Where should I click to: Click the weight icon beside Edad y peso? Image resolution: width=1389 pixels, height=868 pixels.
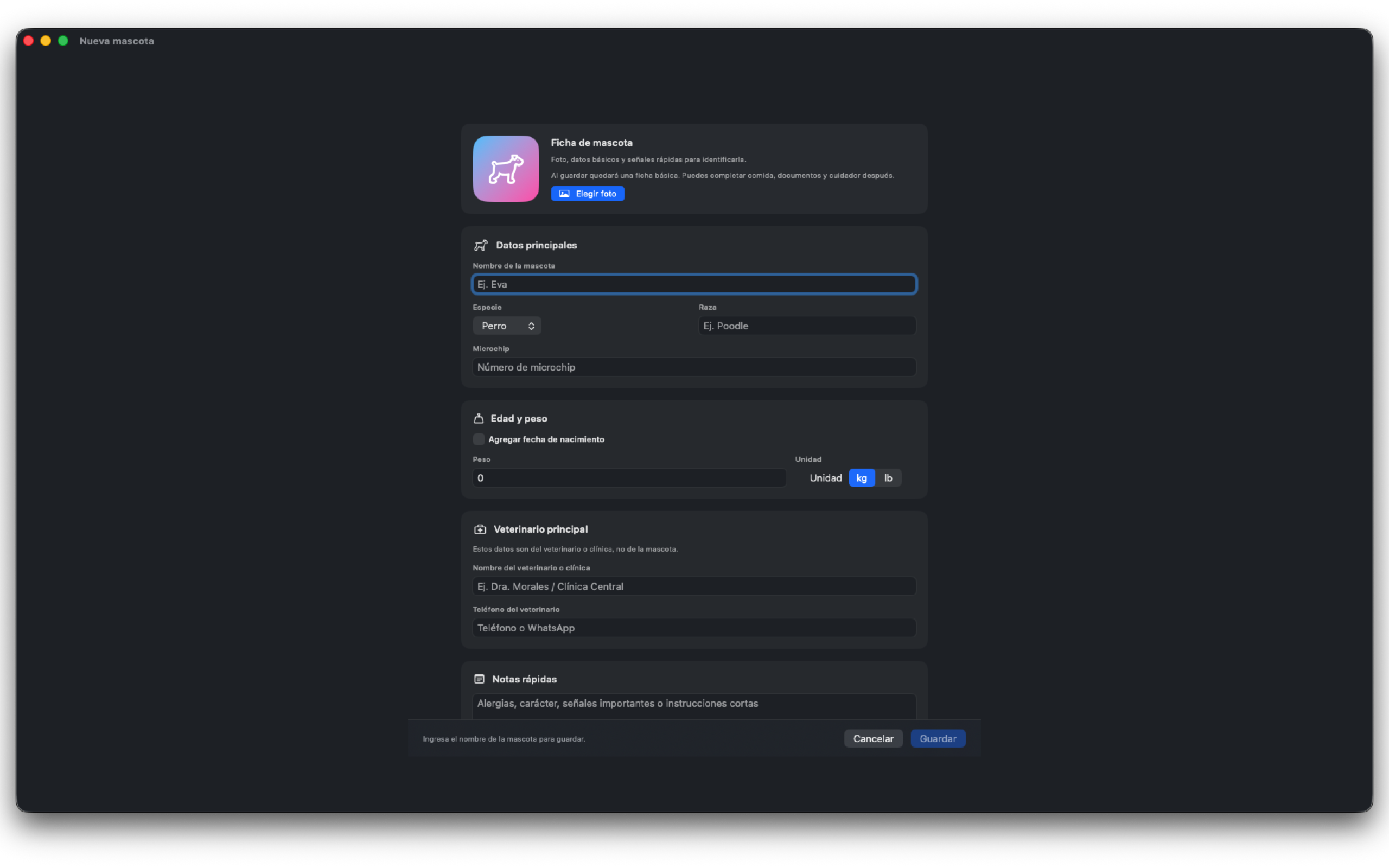click(x=479, y=418)
